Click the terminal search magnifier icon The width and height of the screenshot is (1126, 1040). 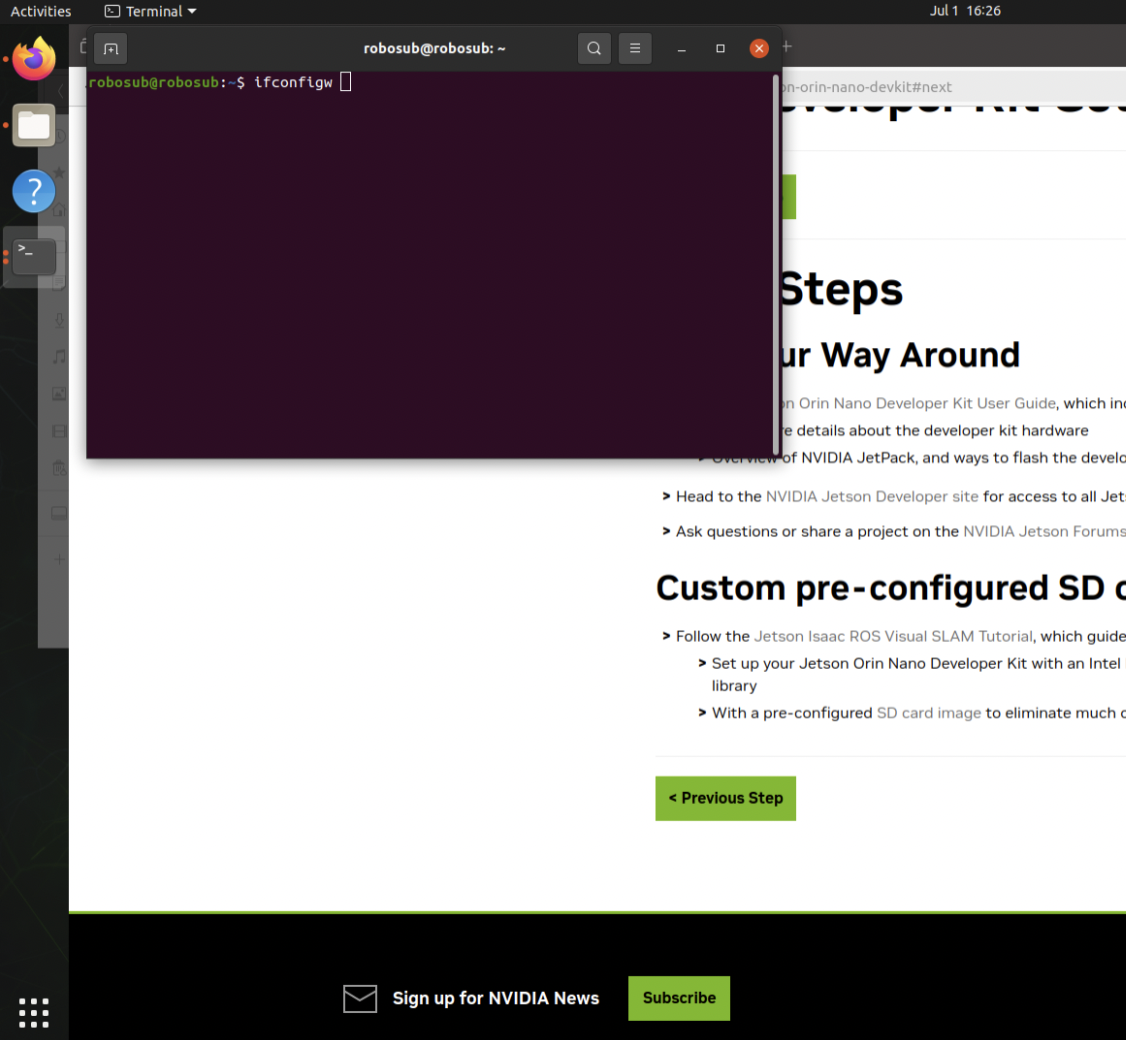pyautogui.click(x=594, y=49)
